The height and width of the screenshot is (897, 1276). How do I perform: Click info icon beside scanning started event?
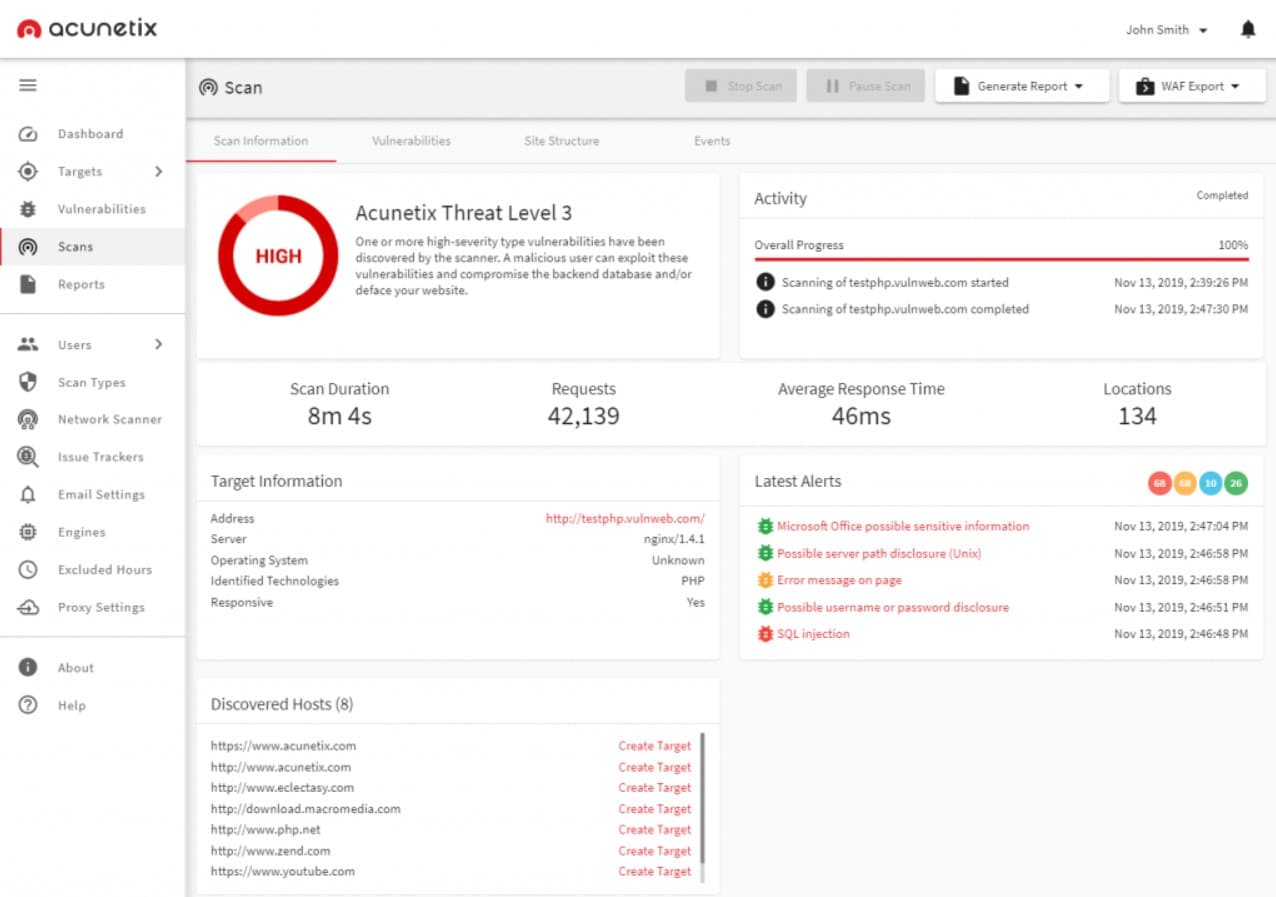(x=765, y=282)
